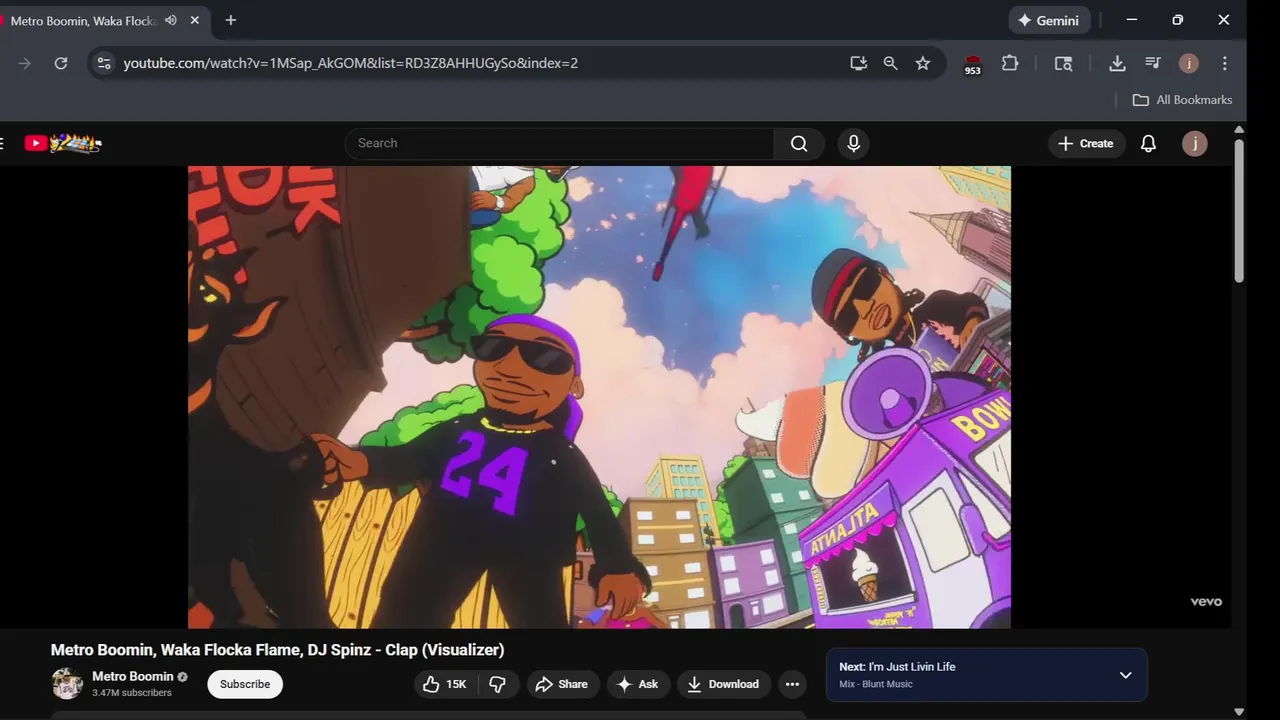This screenshot has width=1280, height=720.
Task: Click the video player to pause
Action: click(x=599, y=397)
